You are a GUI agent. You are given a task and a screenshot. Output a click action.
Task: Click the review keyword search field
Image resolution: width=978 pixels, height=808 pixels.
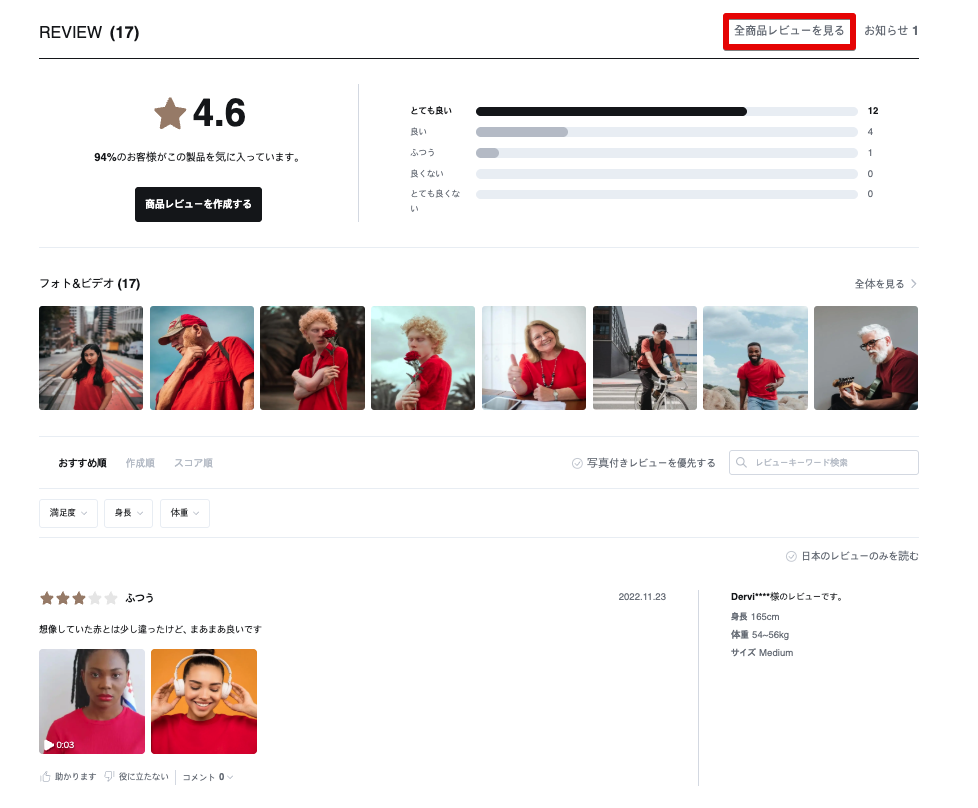pos(832,463)
